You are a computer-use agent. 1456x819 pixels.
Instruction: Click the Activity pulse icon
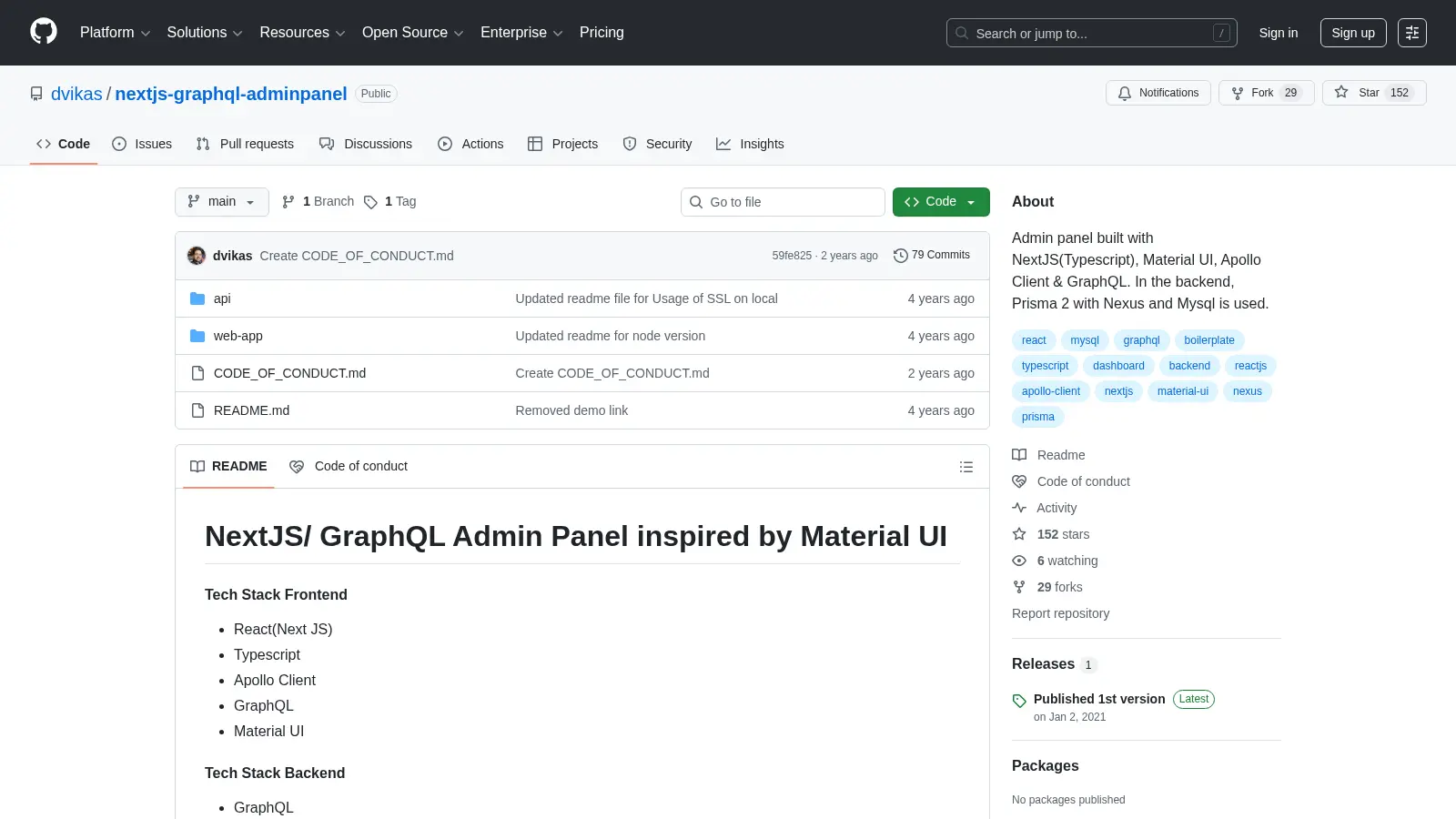pyautogui.click(x=1019, y=508)
